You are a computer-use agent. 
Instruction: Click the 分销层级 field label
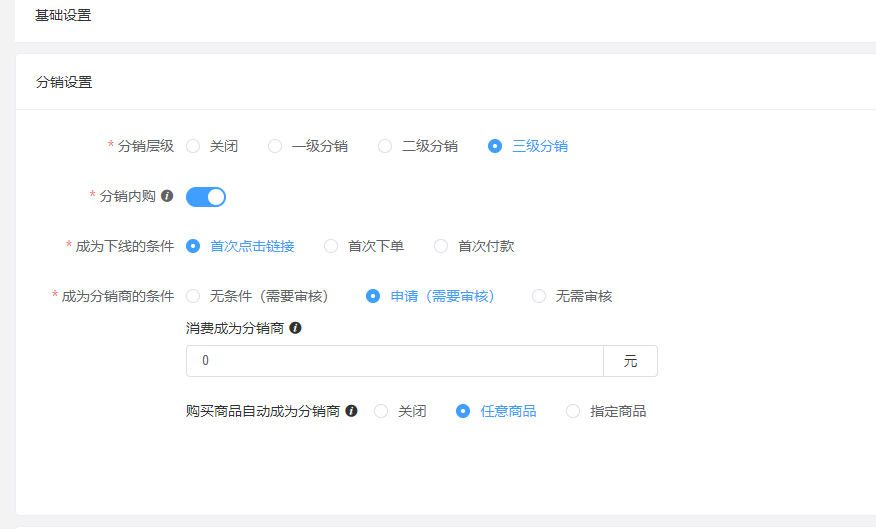146,146
